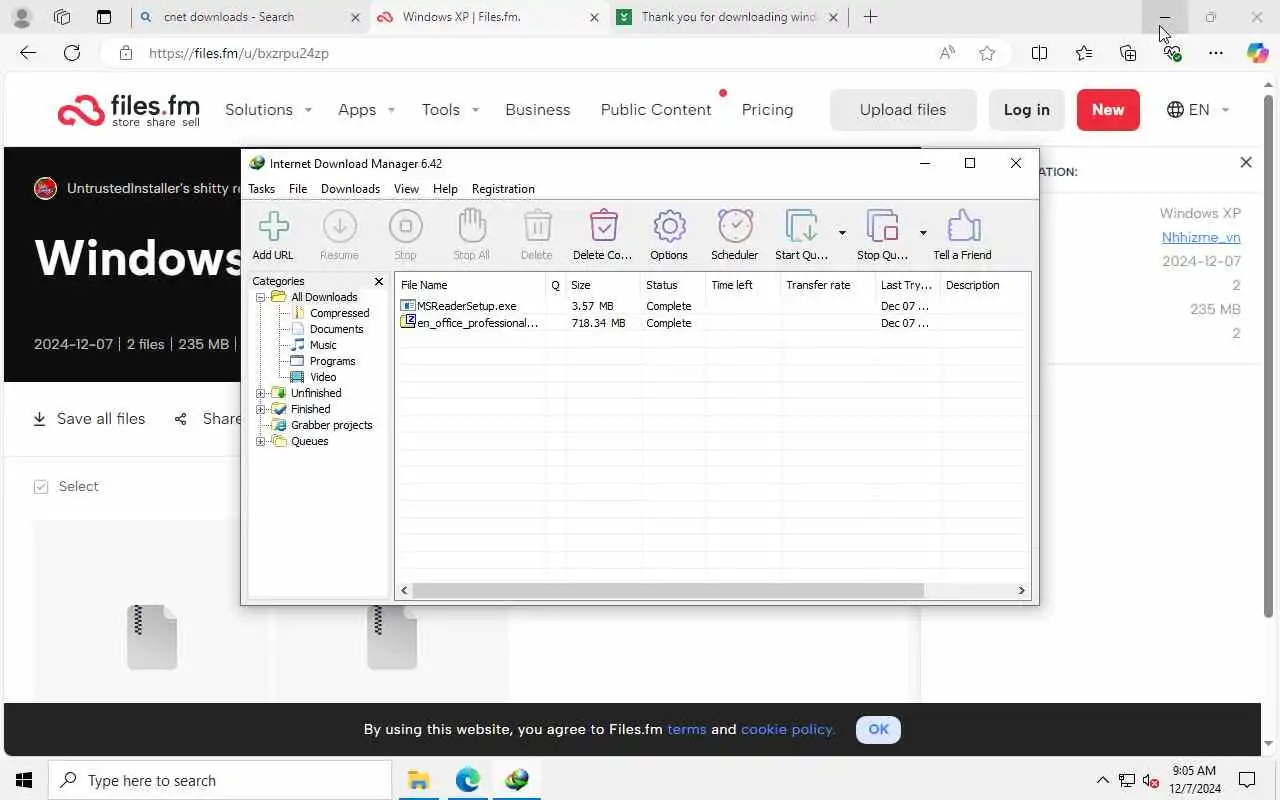Expand the Finished tree node

tap(261, 409)
